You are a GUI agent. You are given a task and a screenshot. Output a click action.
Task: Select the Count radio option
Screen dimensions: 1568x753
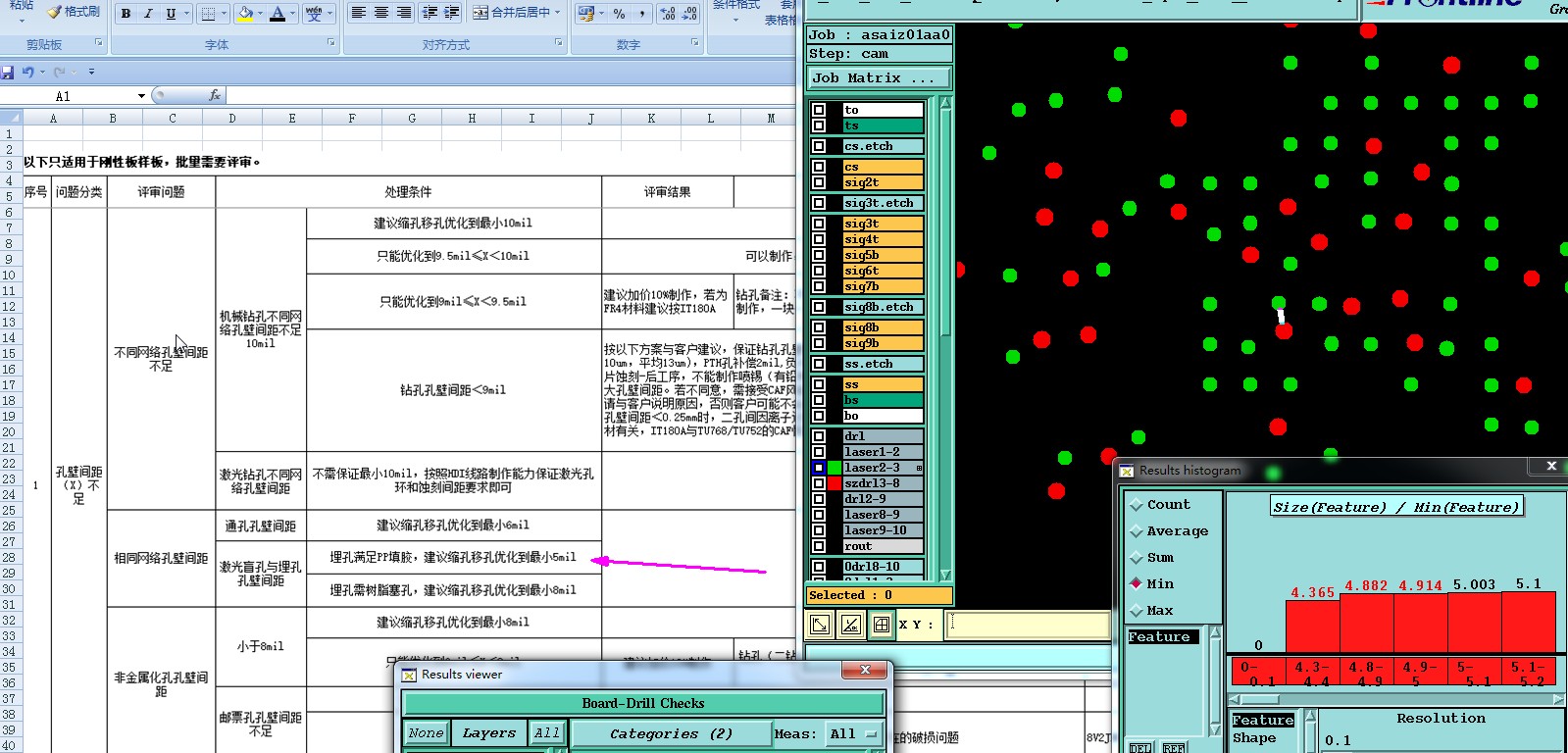1137,505
